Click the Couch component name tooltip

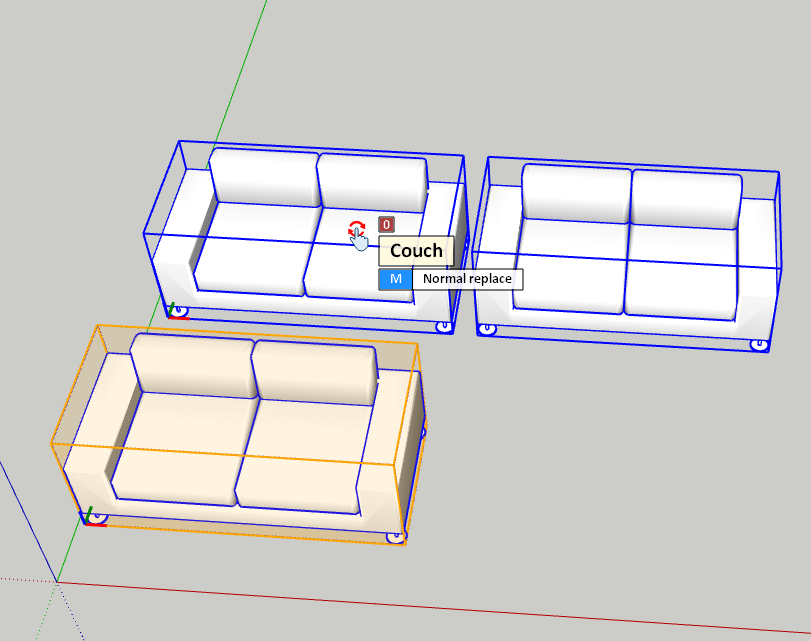415,251
